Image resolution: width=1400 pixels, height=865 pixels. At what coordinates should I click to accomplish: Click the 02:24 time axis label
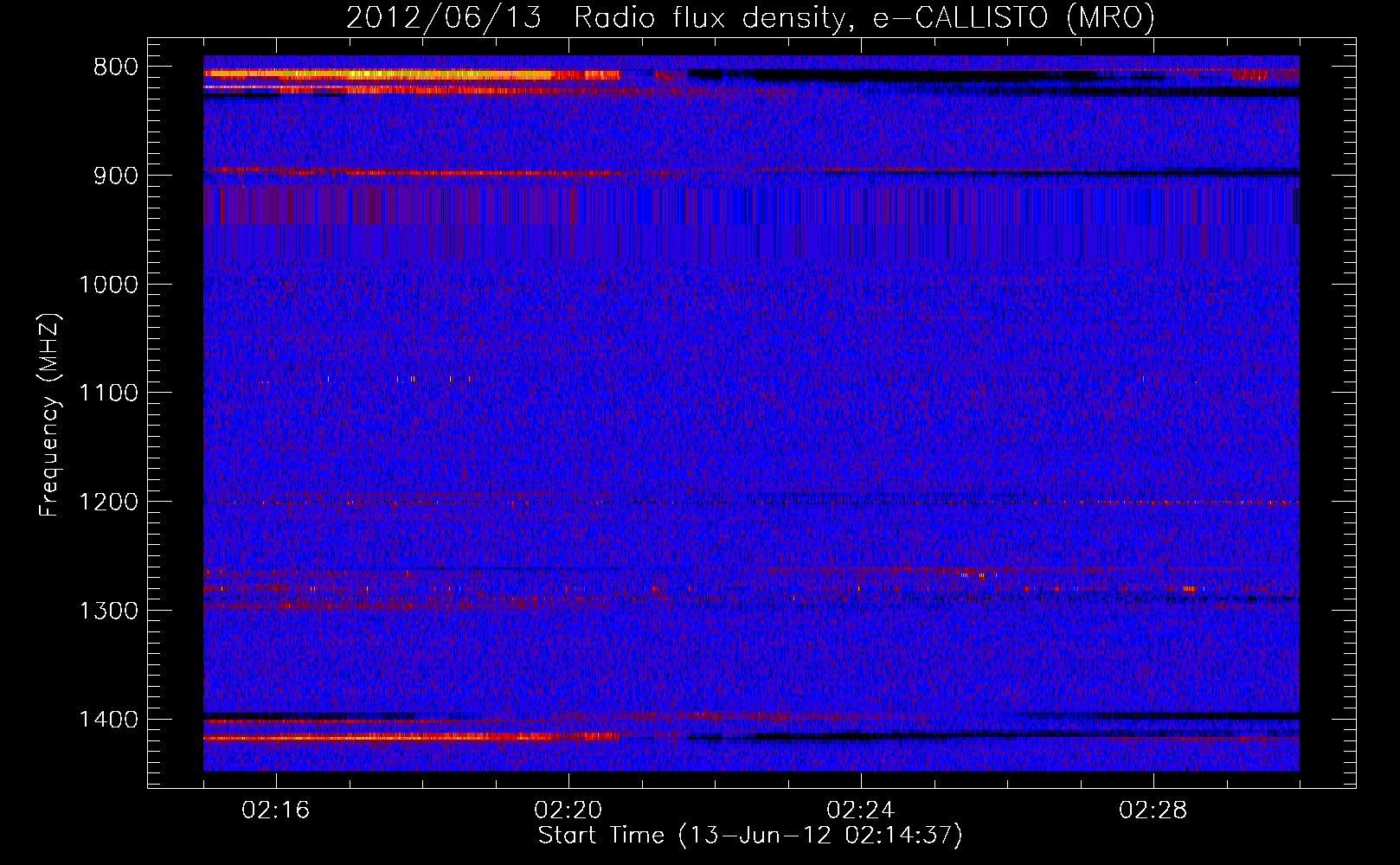pos(861,811)
